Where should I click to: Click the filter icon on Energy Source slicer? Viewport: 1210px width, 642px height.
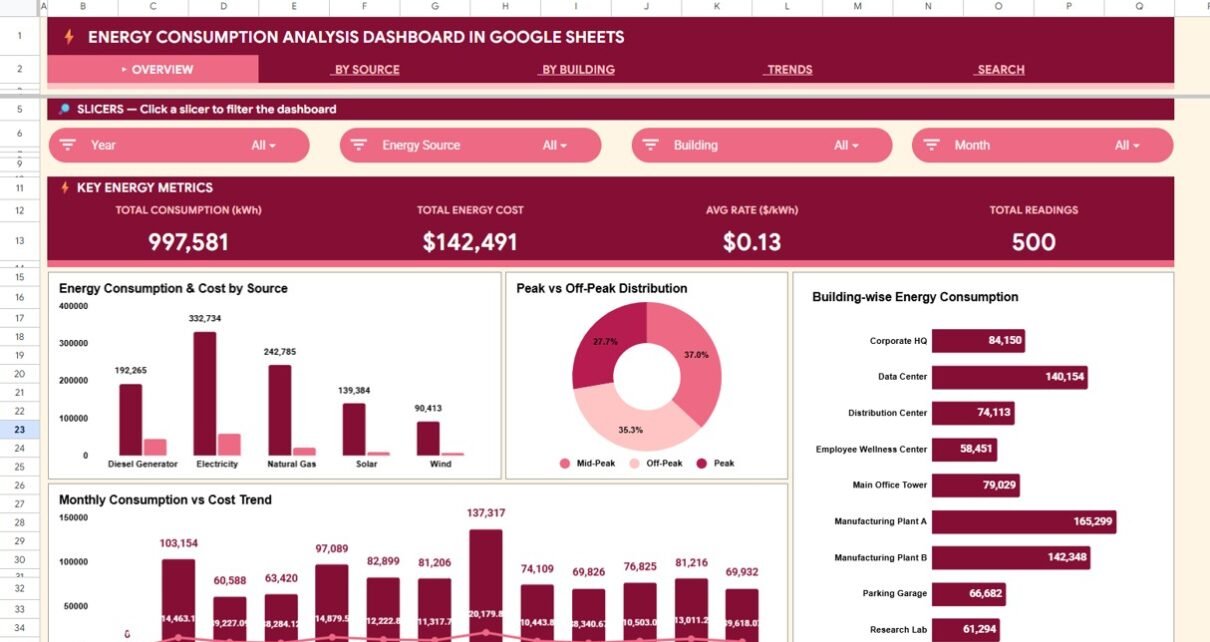point(360,145)
